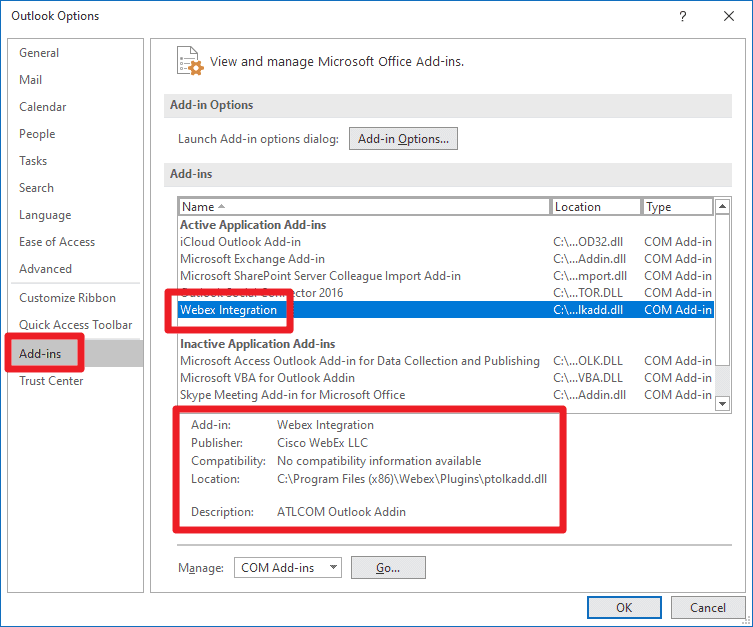Click the C:\...TOR.DLL location cell
The width and height of the screenshot is (753, 627).
pyautogui.click(x=587, y=293)
